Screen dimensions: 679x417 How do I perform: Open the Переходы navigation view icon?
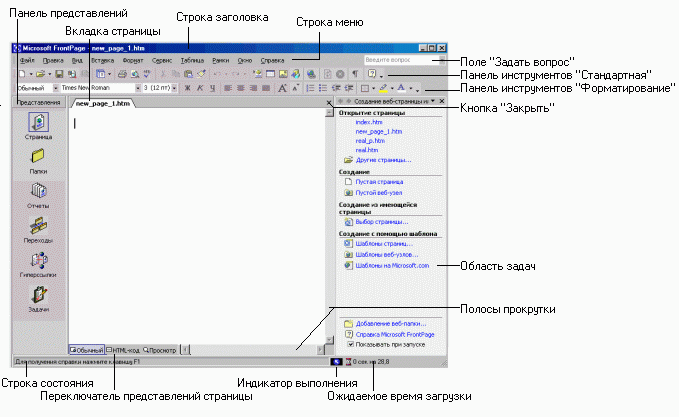pos(38,230)
